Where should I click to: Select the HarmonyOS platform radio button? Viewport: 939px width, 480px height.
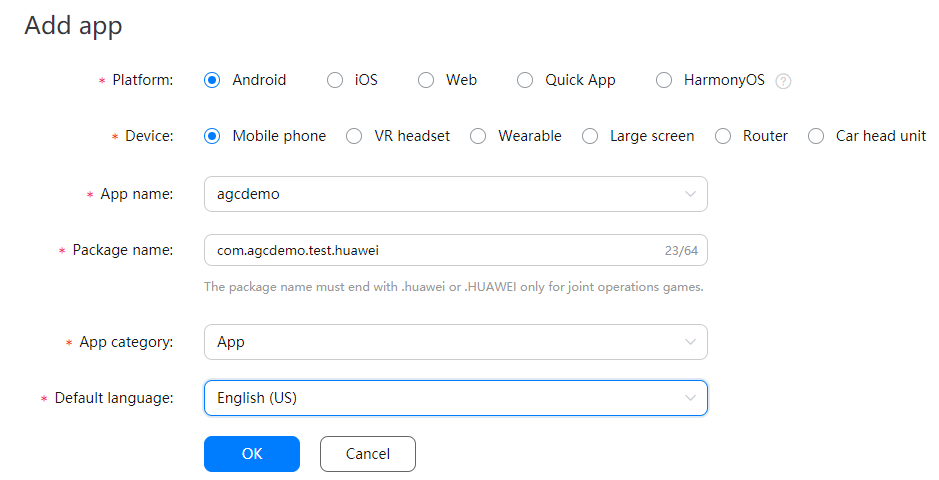(664, 80)
